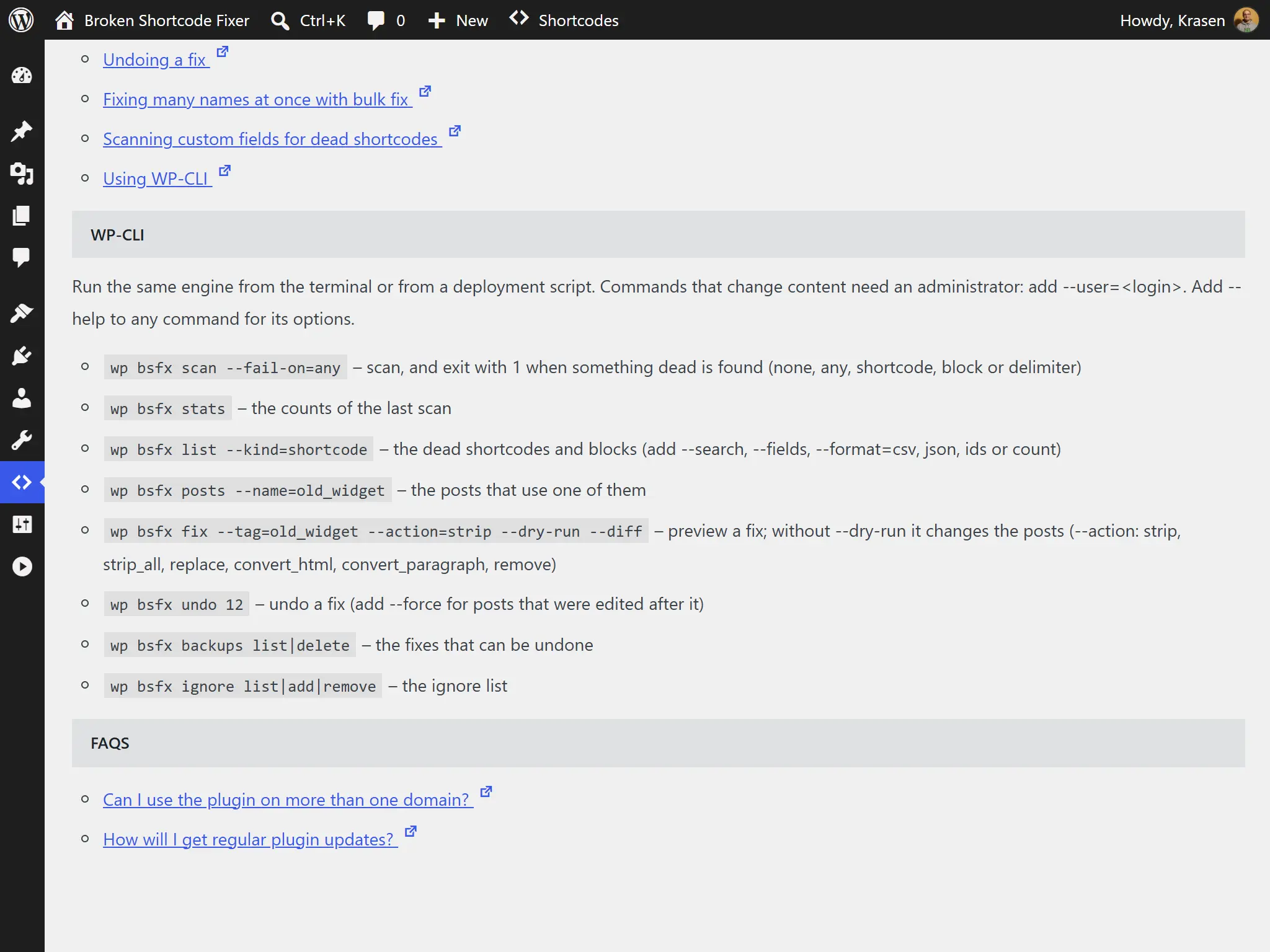
Task: Open Scanning custom fields for dead shortcodes
Action: pyautogui.click(x=271, y=139)
